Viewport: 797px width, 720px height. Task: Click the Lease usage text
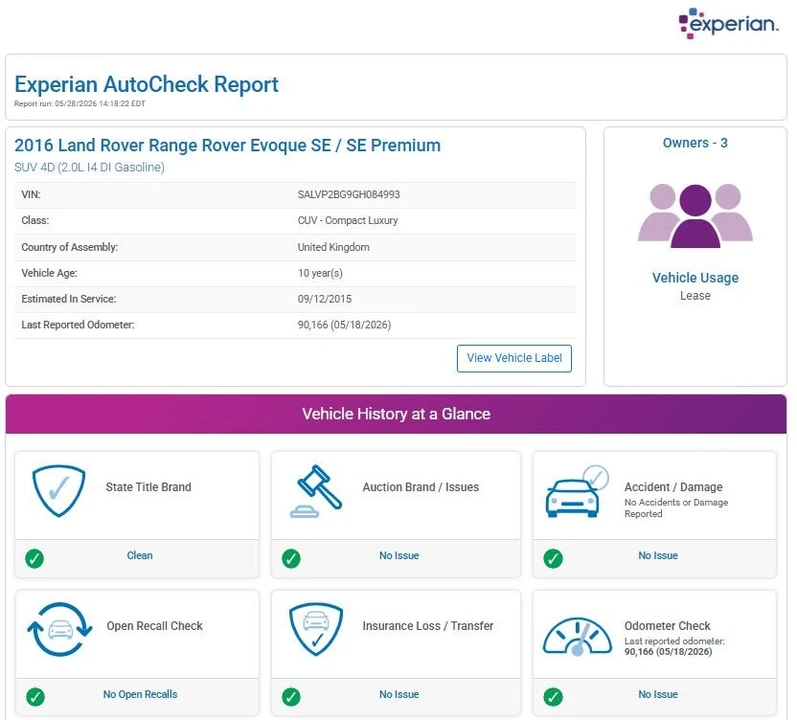[695, 296]
